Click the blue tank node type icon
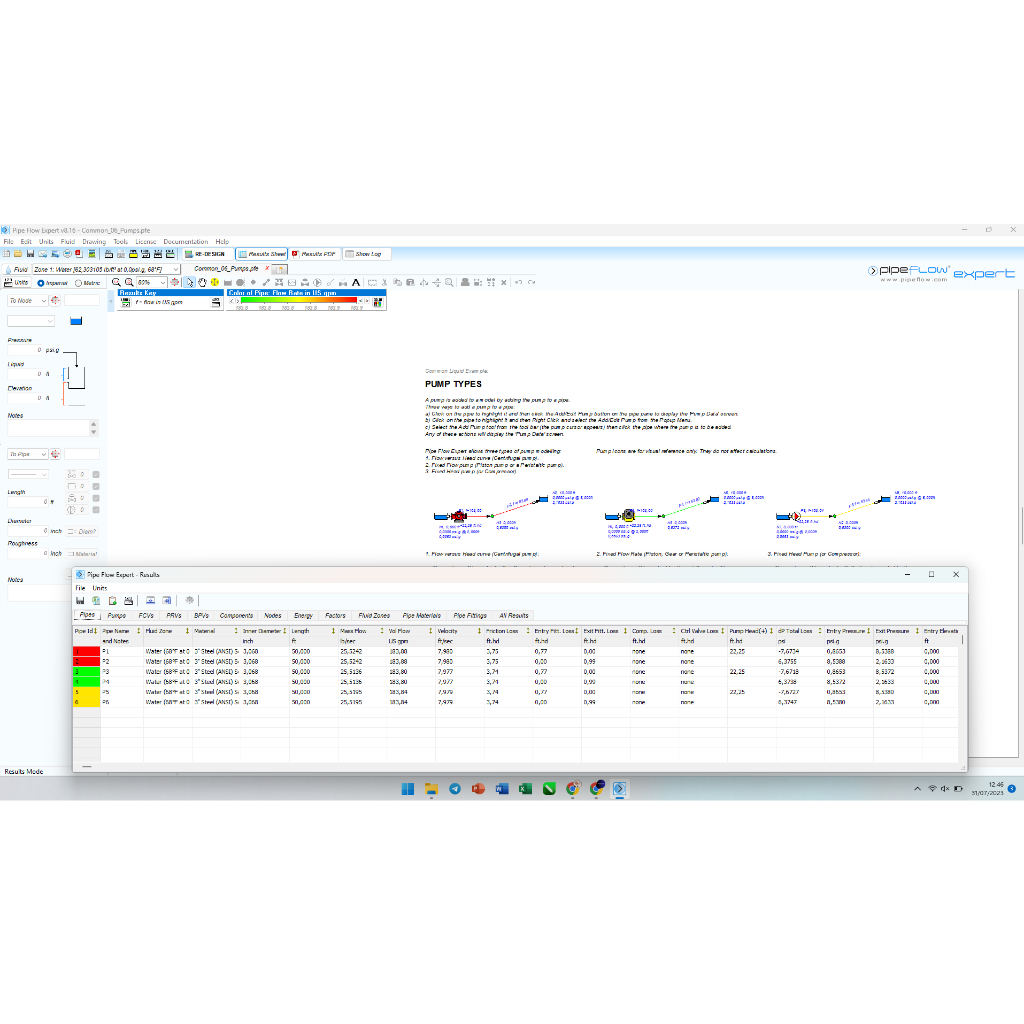This screenshot has width=1024, height=1024. [x=76, y=321]
